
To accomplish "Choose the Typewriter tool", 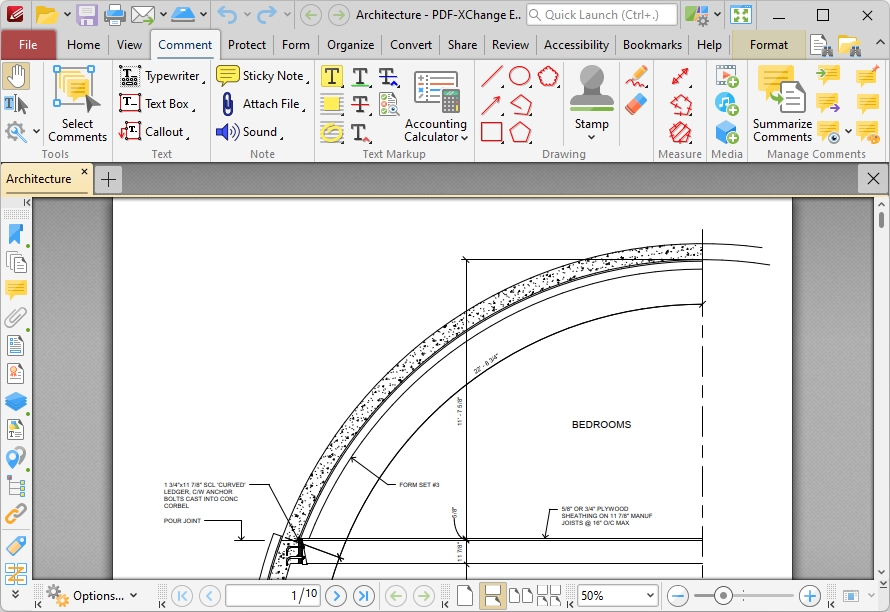I will (162, 76).
